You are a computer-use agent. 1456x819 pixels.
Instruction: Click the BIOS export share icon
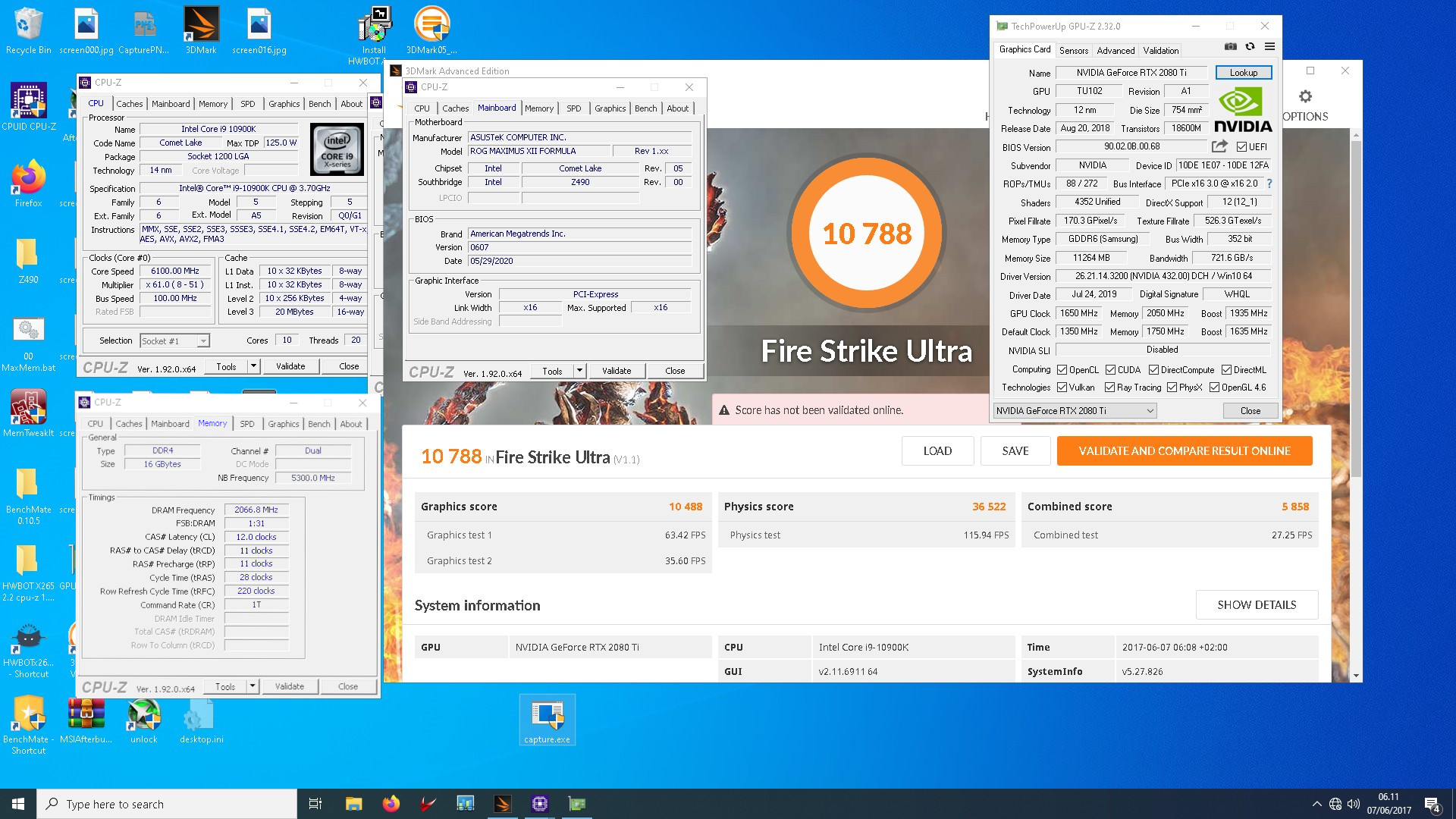[1219, 146]
